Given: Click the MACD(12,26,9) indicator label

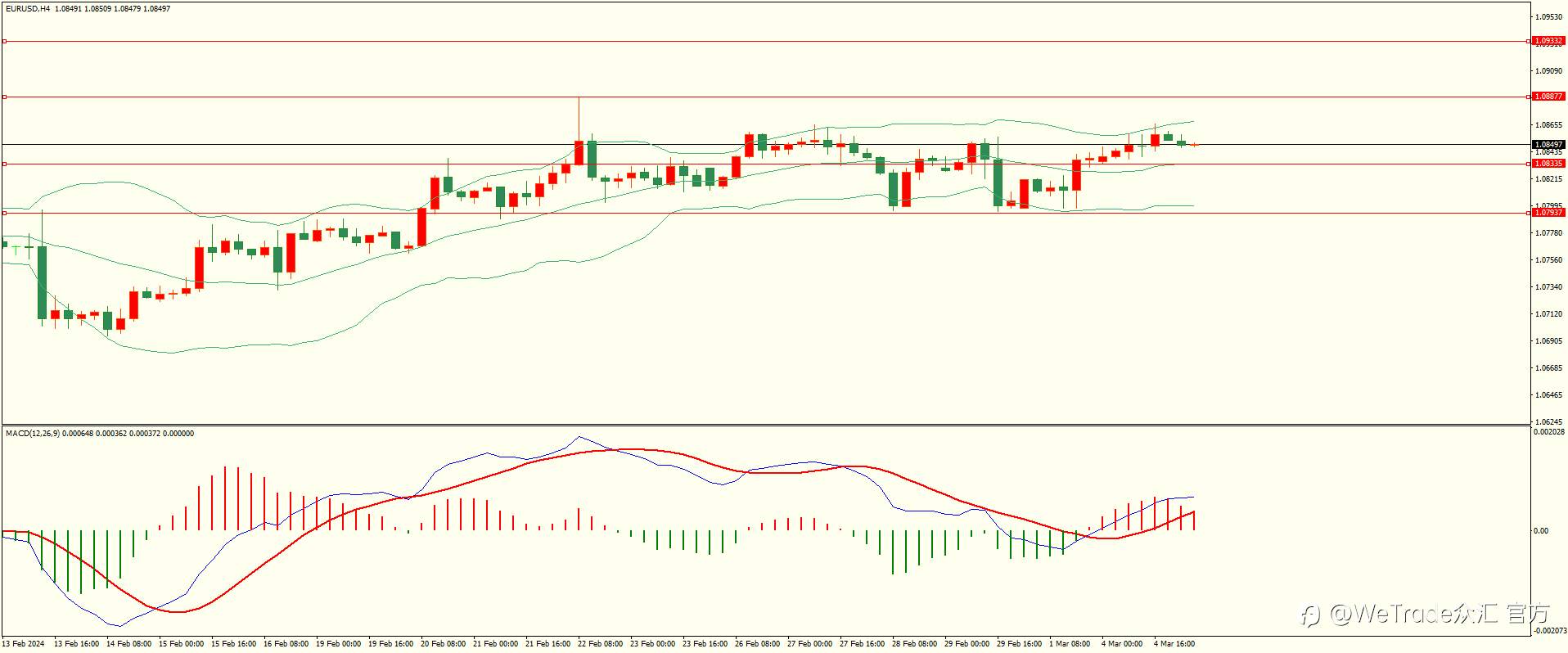Looking at the screenshot, I should (33, 434).
